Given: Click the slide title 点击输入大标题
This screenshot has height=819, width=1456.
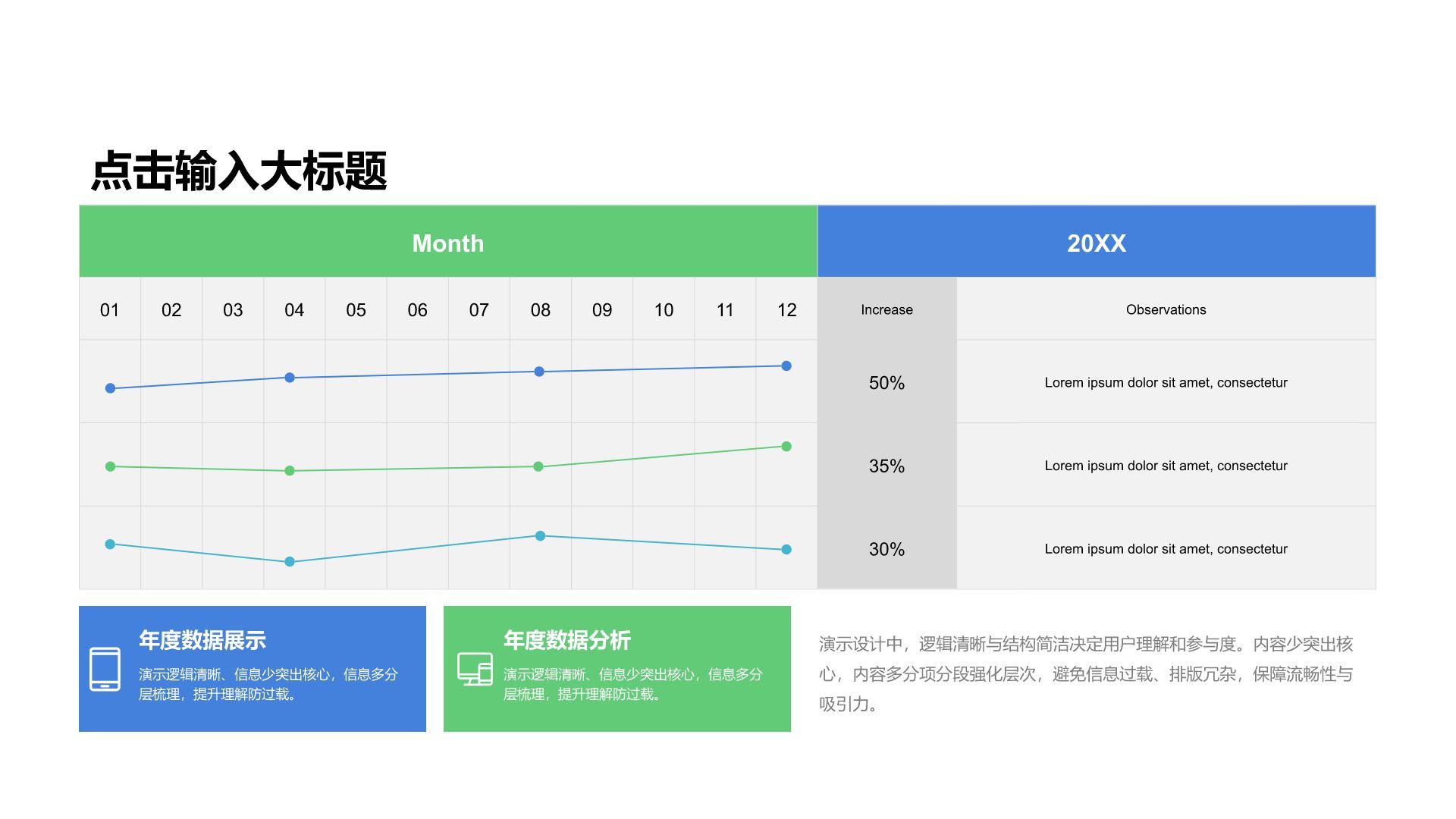Looking at the screenshot, I should click(239, 170).
